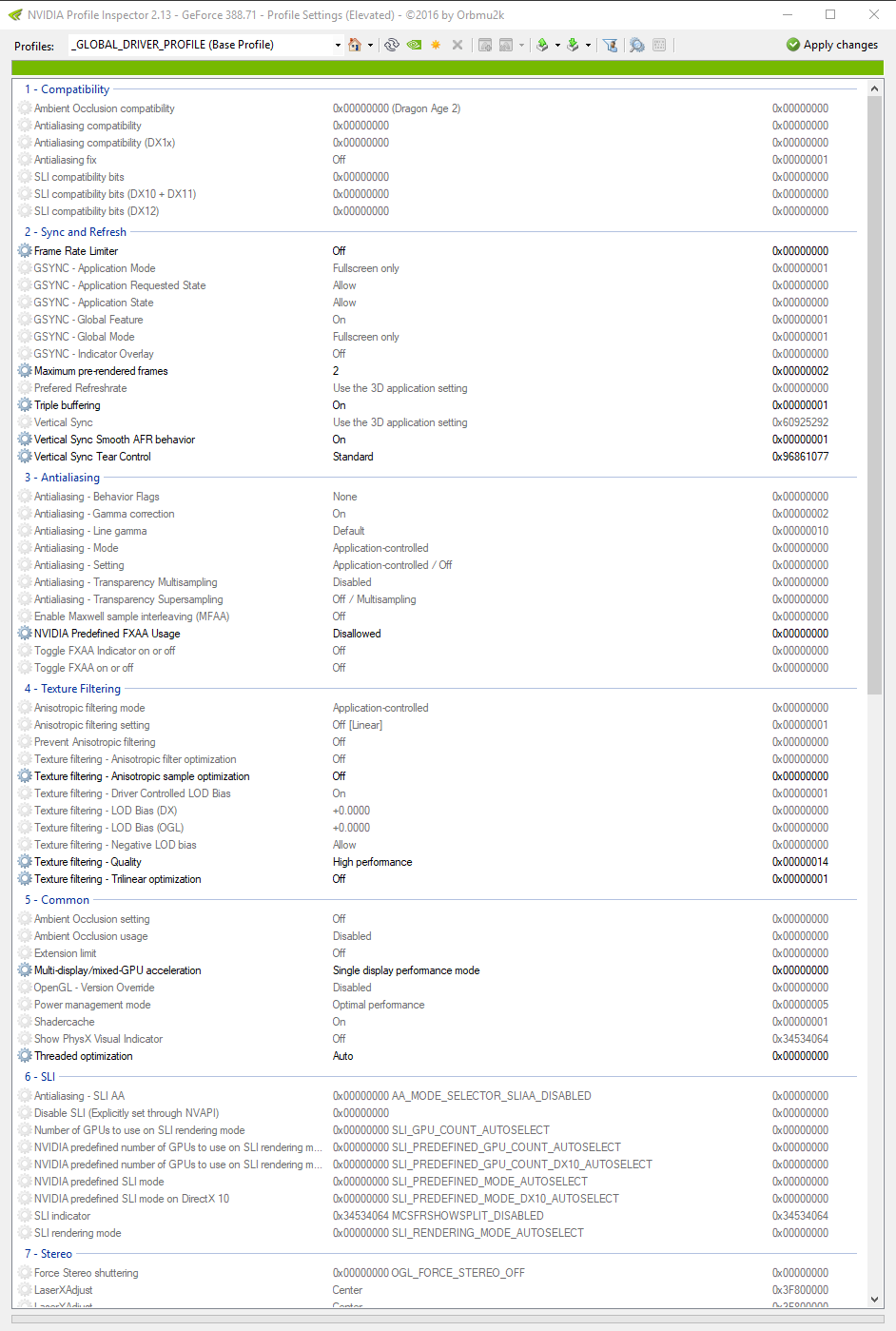Image resolution: width=896 pixels, height=1331 pixels.
Task: Collapse the '1 - Compatibility' group header
Action: click(67, 89)
